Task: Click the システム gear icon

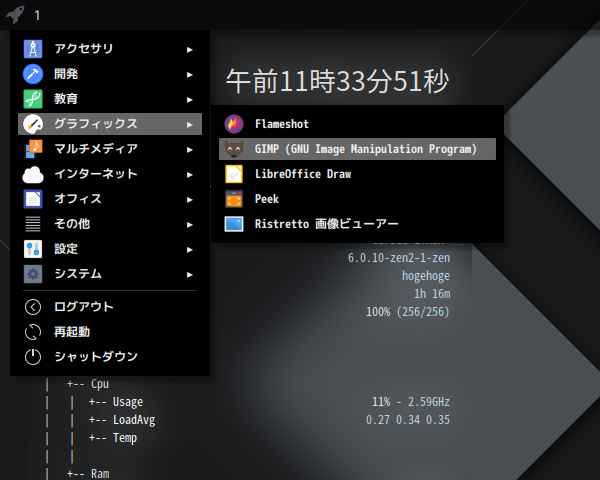Action: [x=33, y=274]
